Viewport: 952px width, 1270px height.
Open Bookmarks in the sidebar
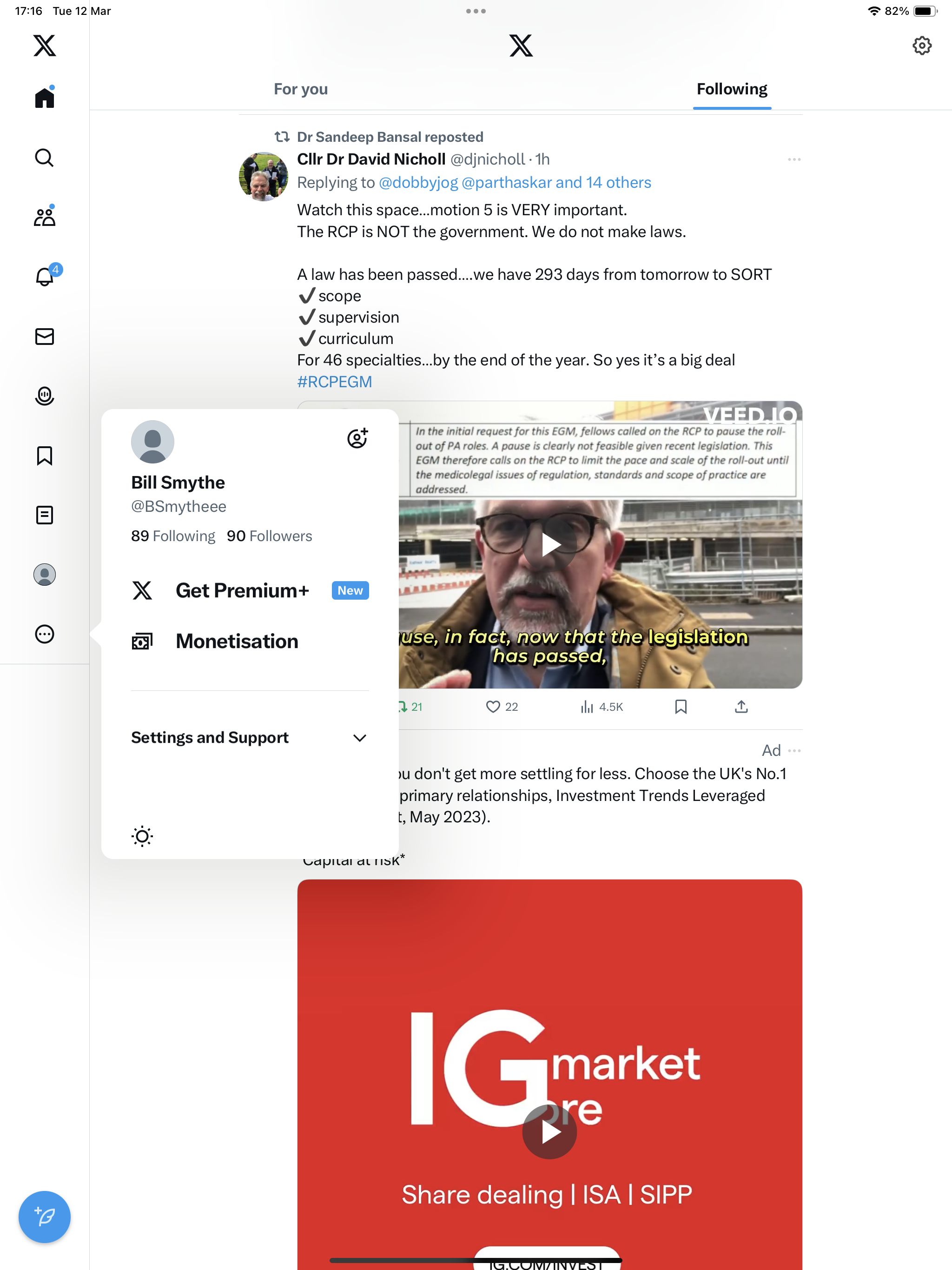(44, 456)
